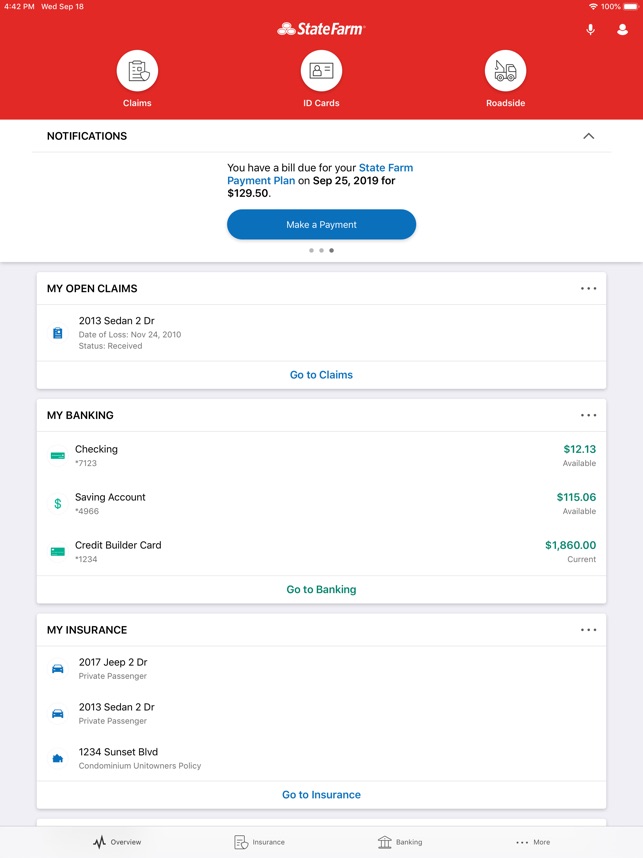This screenshot has height=858, width=643.
Task: Open My Open Claims options menu
Action: pos(588,289)
